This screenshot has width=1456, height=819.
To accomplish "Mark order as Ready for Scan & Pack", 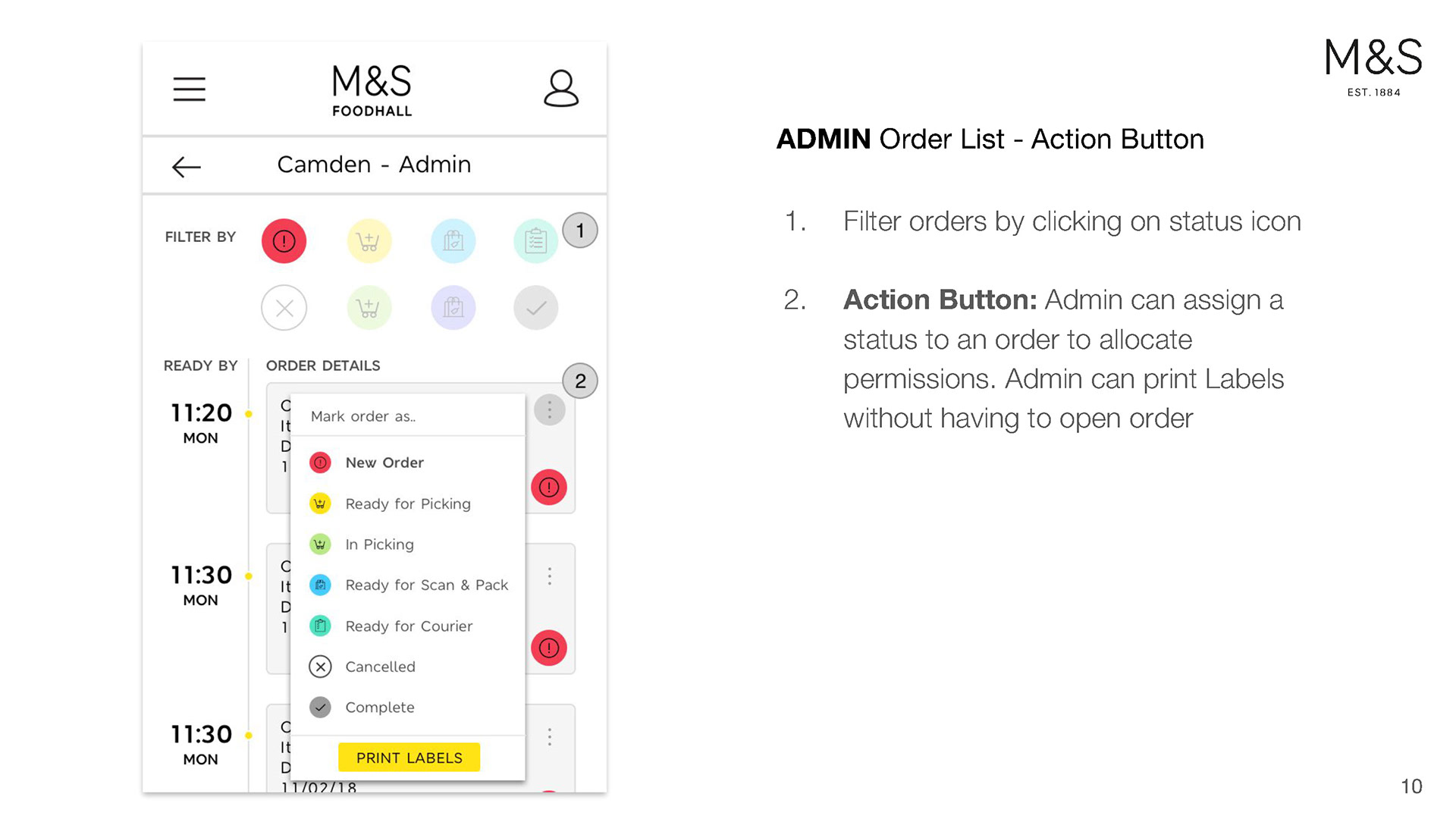I will point(408,585).
